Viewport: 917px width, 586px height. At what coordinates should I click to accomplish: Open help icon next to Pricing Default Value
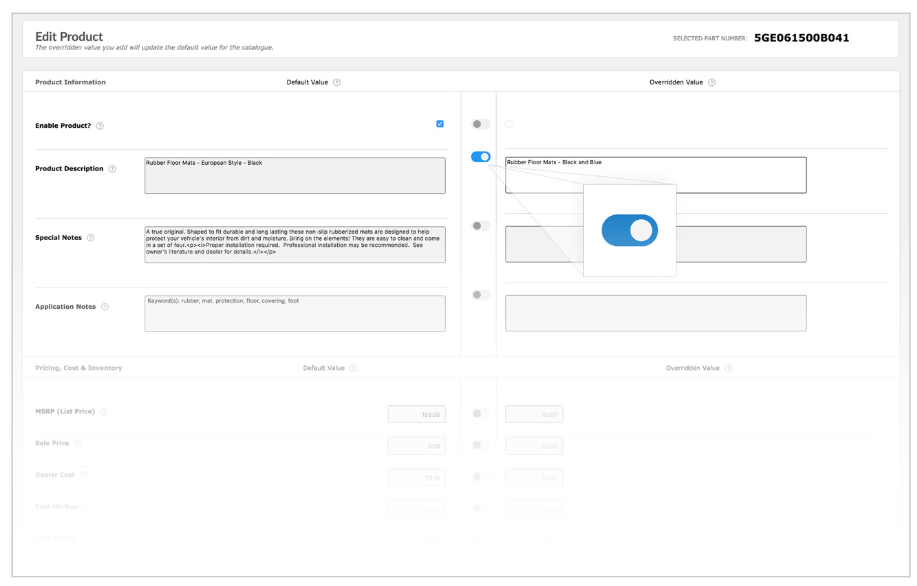coord(353,368)
